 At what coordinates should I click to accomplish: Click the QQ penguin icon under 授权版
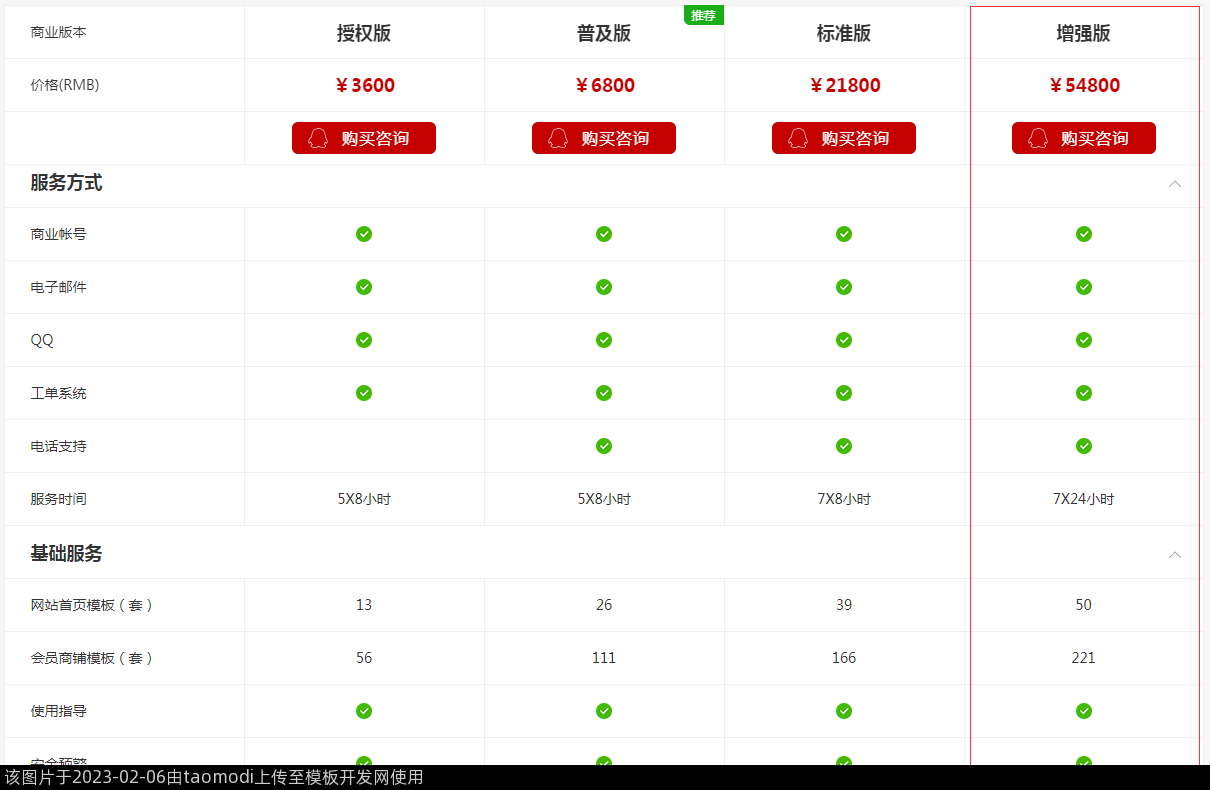coord(318,138)
